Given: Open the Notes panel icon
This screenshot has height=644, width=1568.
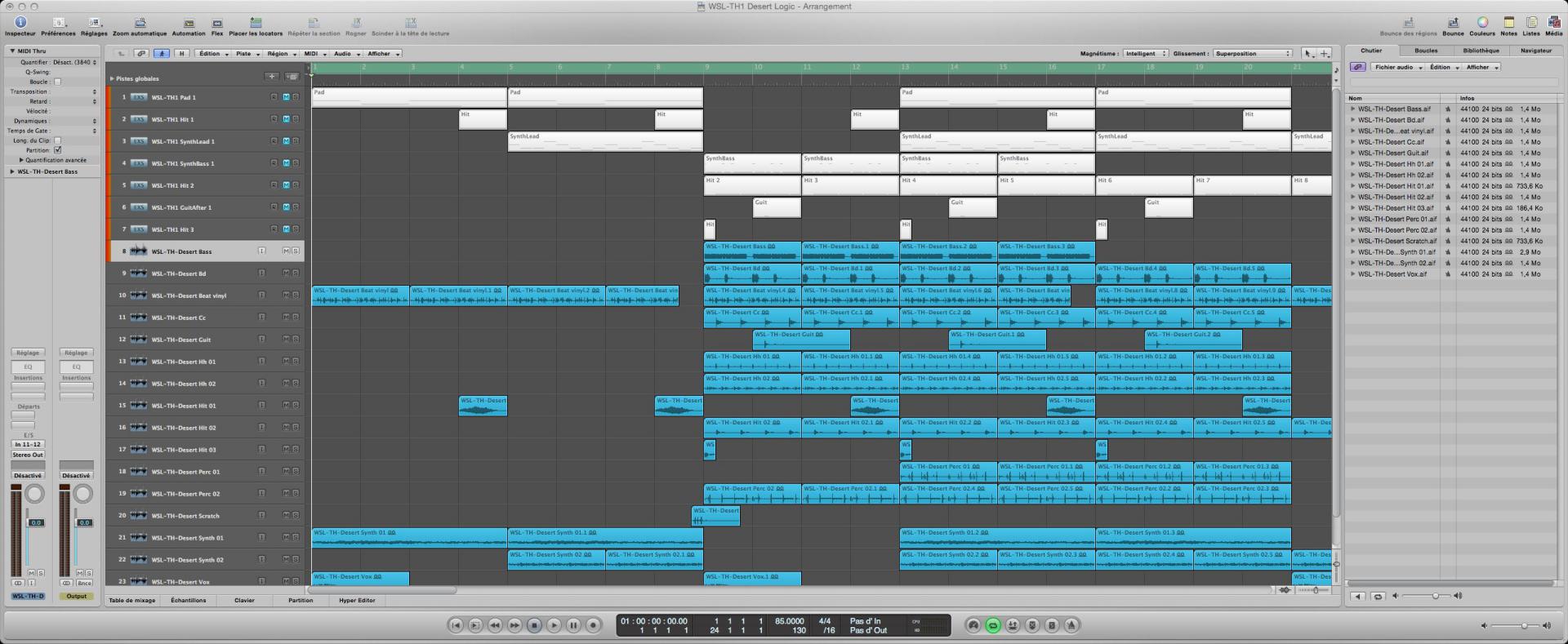Looking at the screenshot, I should 1508,23.
